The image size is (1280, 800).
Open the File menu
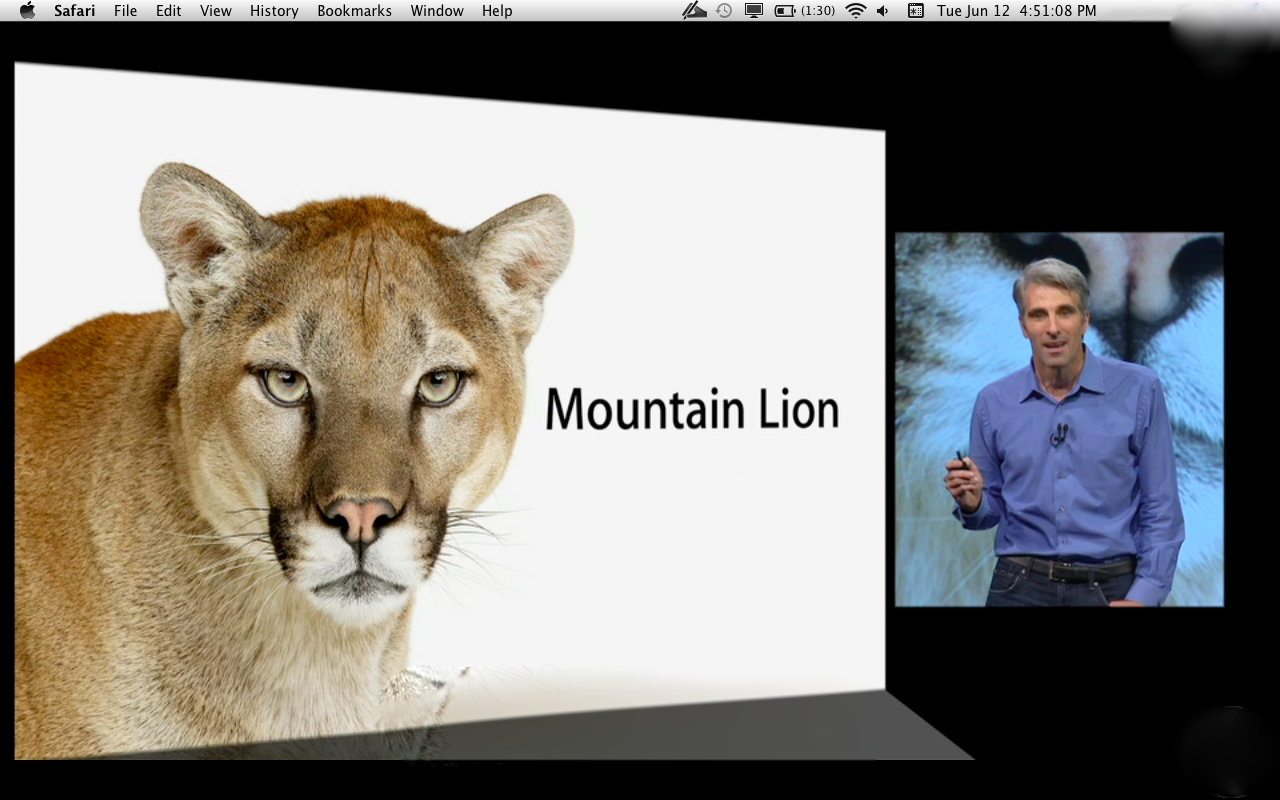coord(126,11)
